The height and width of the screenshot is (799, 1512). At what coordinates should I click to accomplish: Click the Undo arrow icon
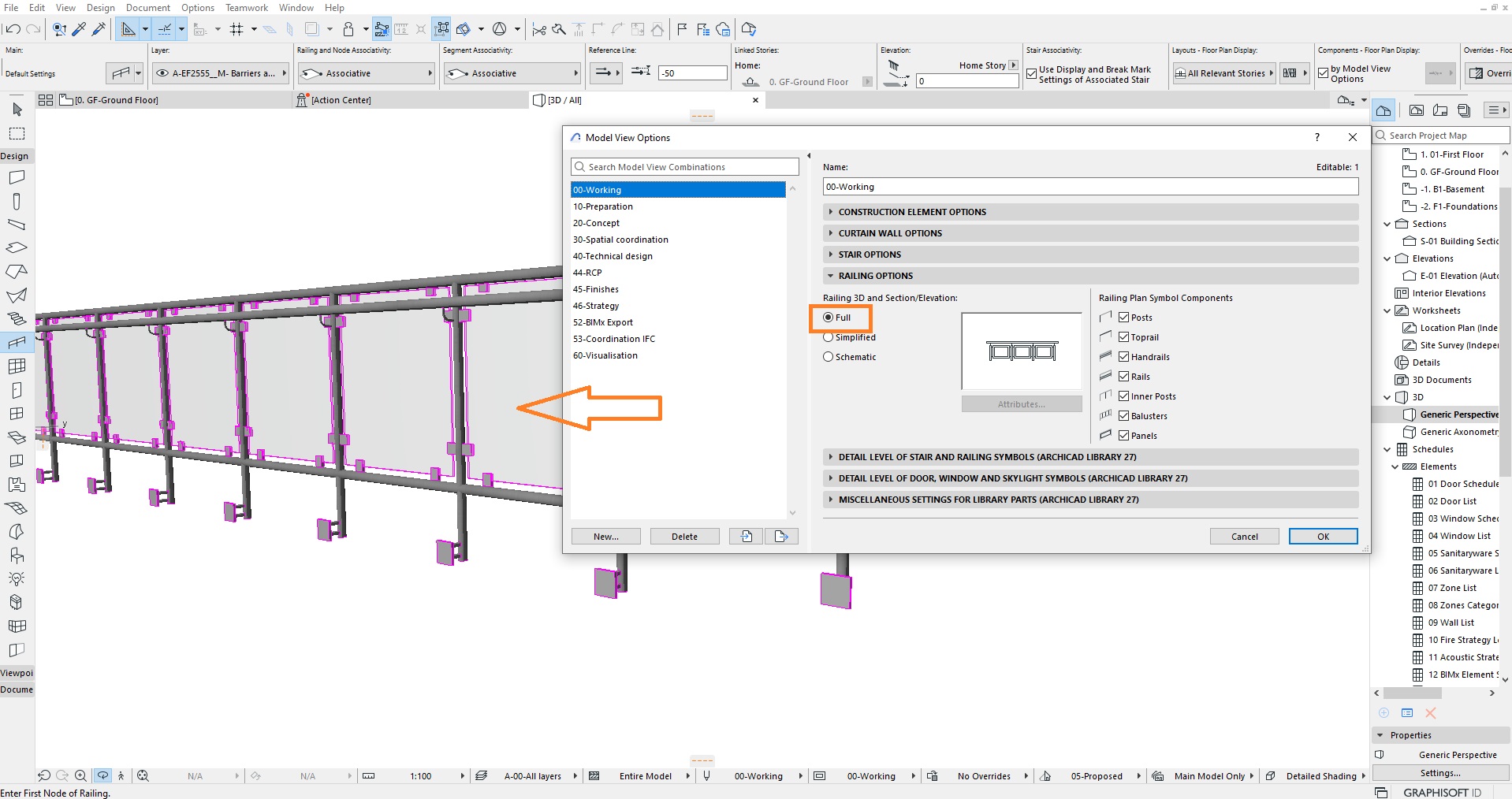(13, 29)
